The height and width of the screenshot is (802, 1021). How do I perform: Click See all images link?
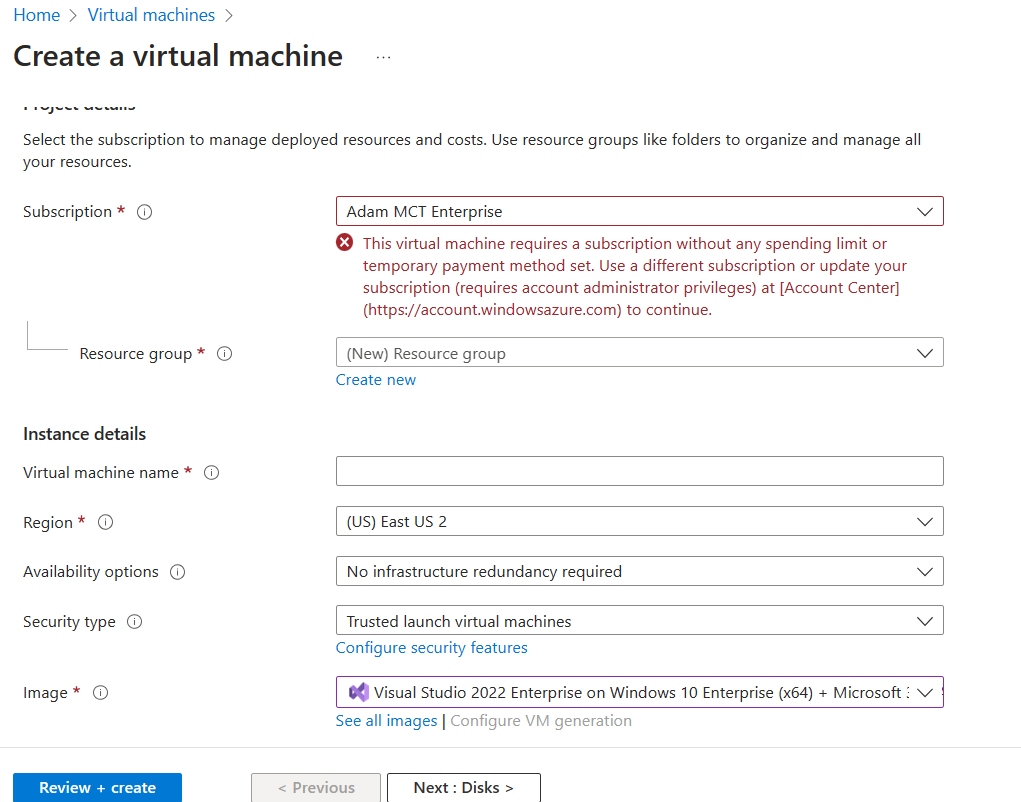pyautogui.click(x=386, y=721)
